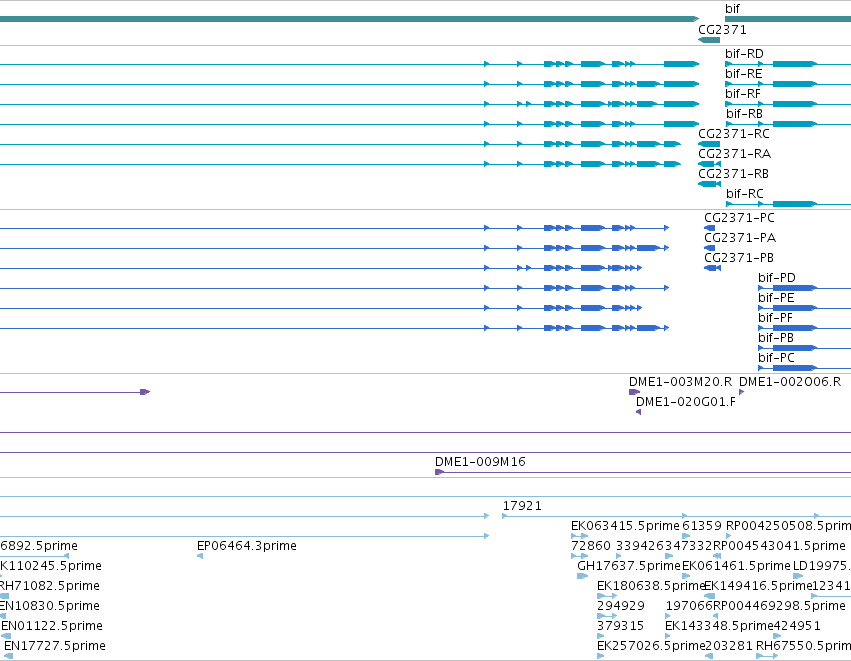Select the bif-PD protein label

777,278
